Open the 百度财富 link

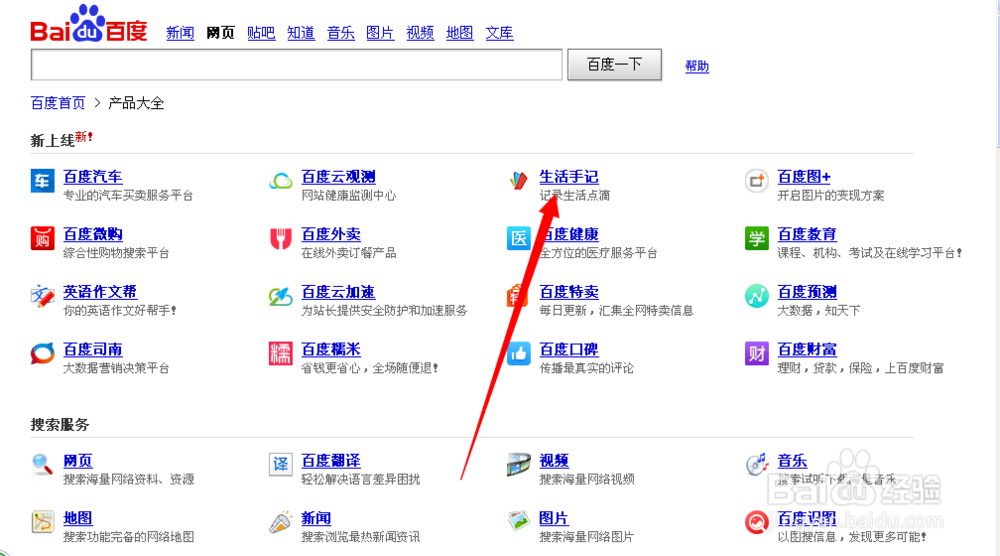click(807, 349)
